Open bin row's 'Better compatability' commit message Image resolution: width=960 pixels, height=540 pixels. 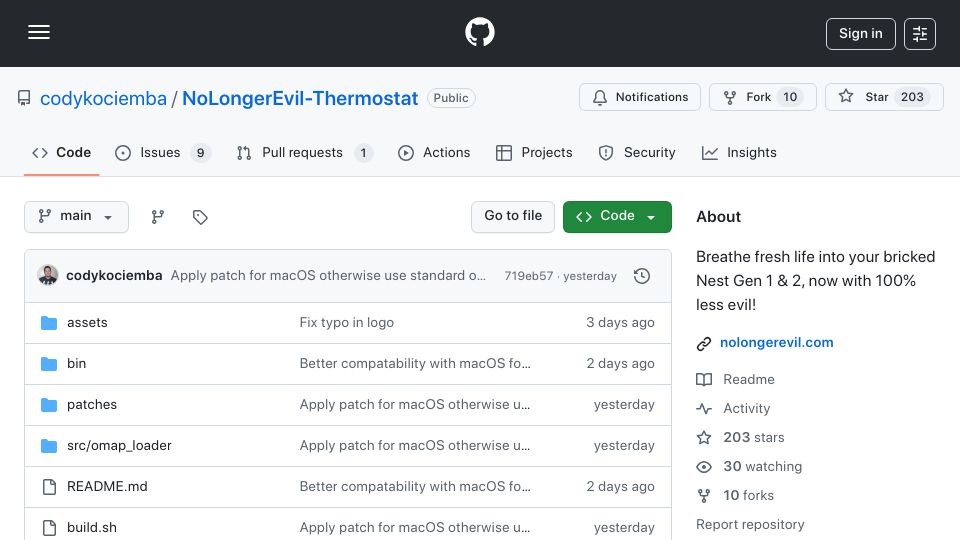415,364
